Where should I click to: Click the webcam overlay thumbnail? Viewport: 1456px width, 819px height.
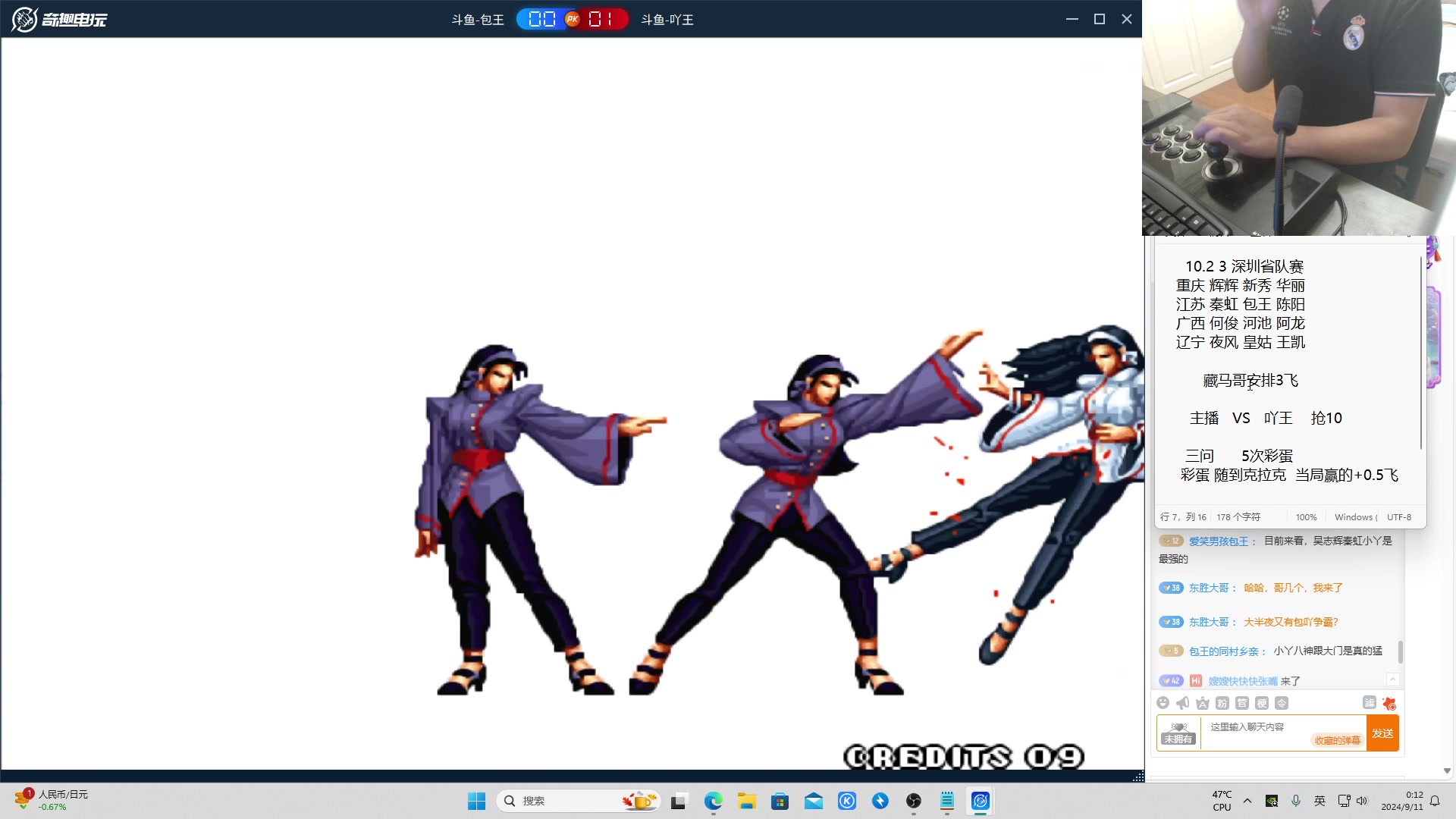[x=1299, y=118]
